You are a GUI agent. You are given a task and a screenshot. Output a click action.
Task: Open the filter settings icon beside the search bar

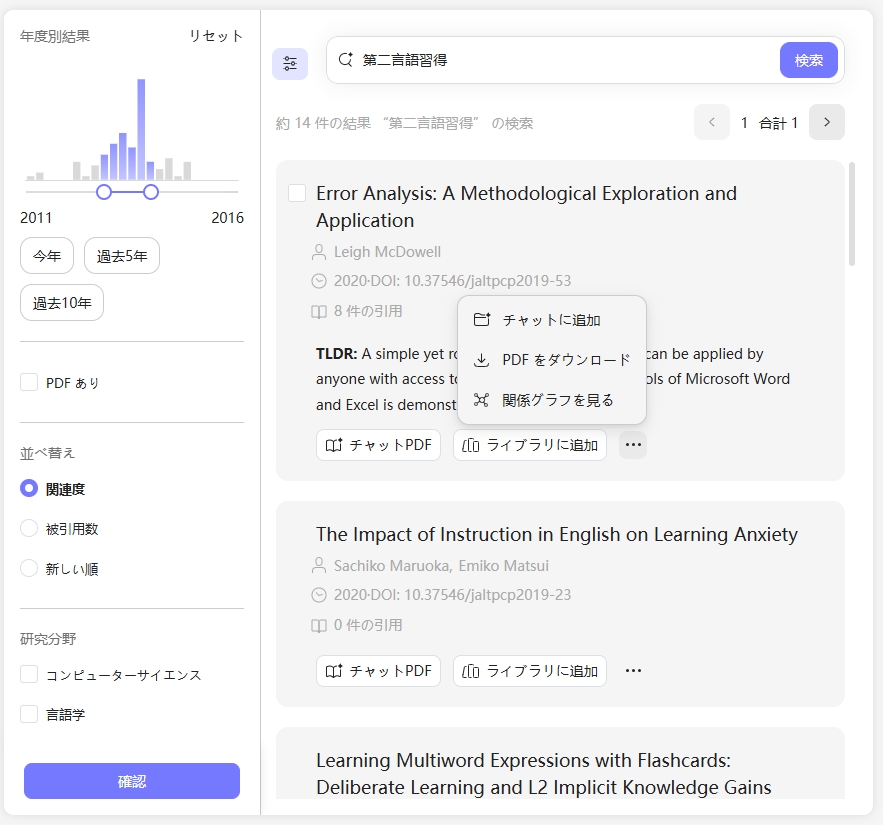pos(290,63)
